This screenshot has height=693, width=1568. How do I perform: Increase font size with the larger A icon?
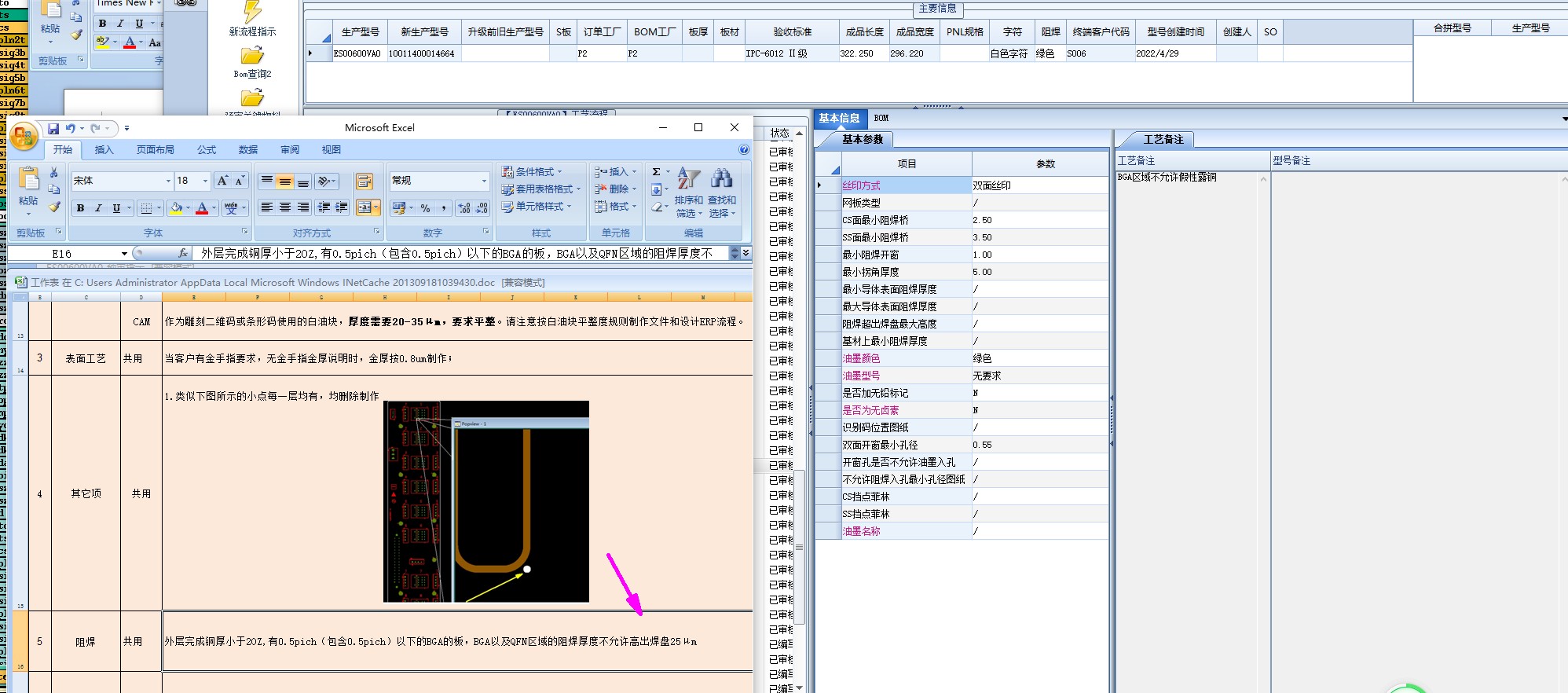[222, 181]
